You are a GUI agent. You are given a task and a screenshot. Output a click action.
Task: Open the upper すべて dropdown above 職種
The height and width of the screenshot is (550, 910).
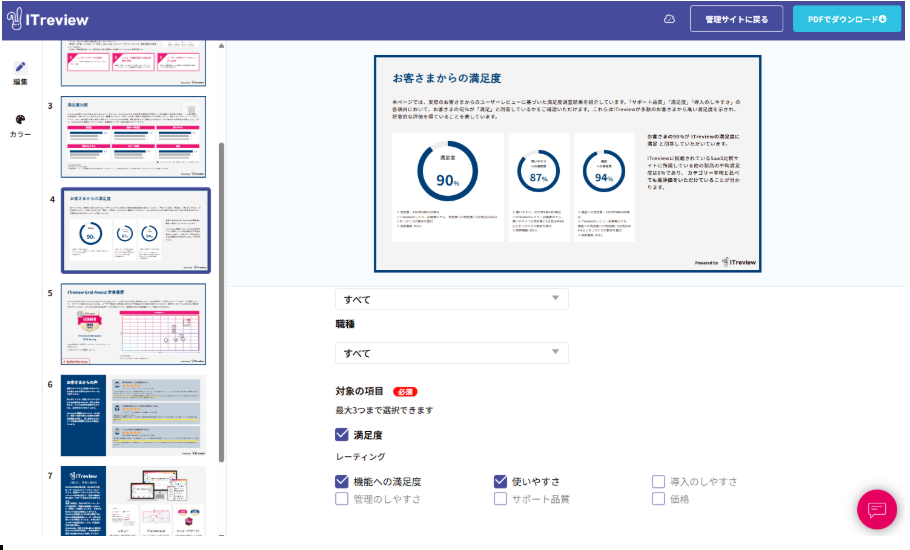pyautogui.click(x=451, y=299)
